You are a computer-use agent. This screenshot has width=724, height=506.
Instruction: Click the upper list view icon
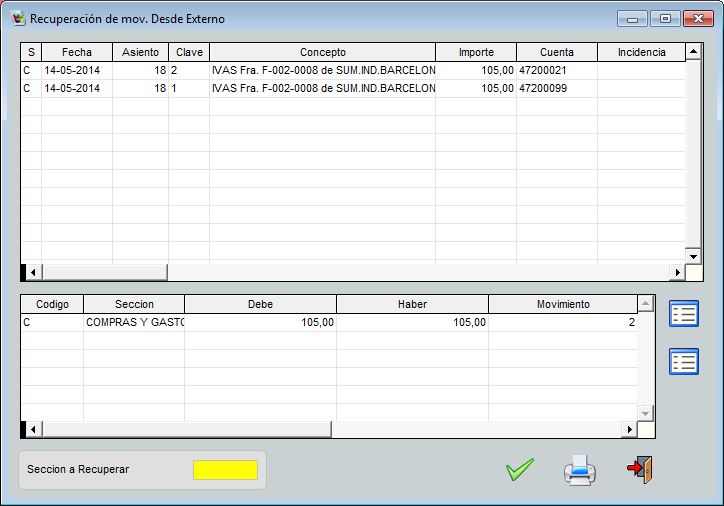tap(684, 313)
